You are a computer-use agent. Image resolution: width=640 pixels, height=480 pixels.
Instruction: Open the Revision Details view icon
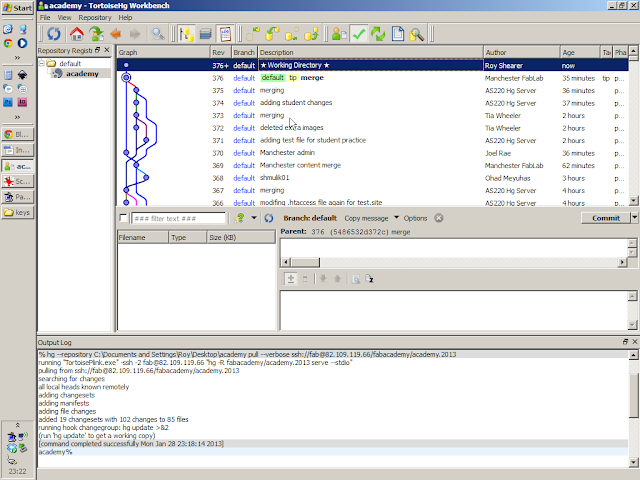(x=339, y=34)
